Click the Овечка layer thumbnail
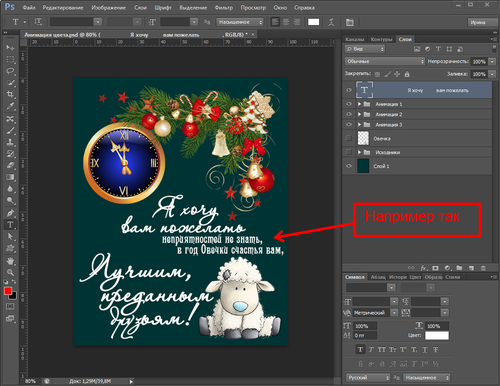Image resolution: width=500 pixels, height=386 pixels. [363, 138]
